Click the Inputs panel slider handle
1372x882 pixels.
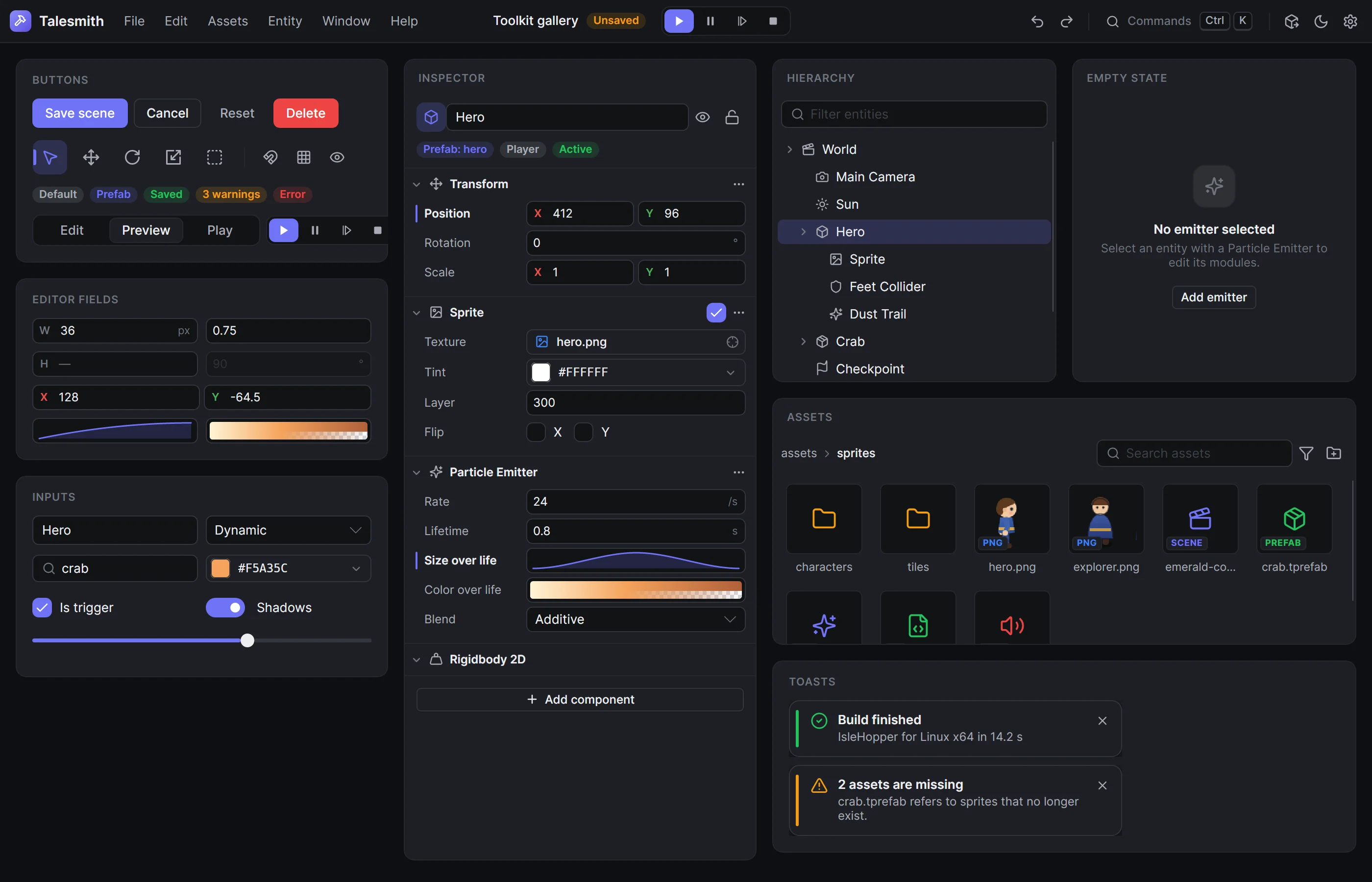point(247,641)
